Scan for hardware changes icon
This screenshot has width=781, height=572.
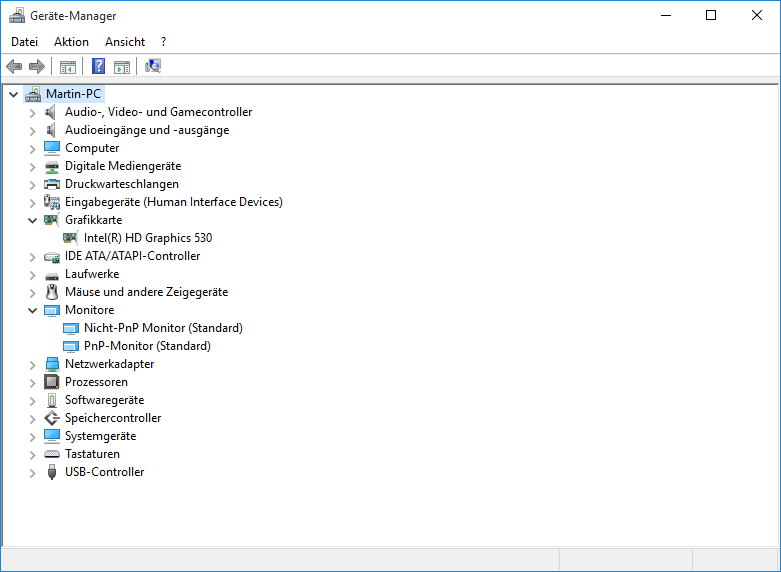click(153, 66)
